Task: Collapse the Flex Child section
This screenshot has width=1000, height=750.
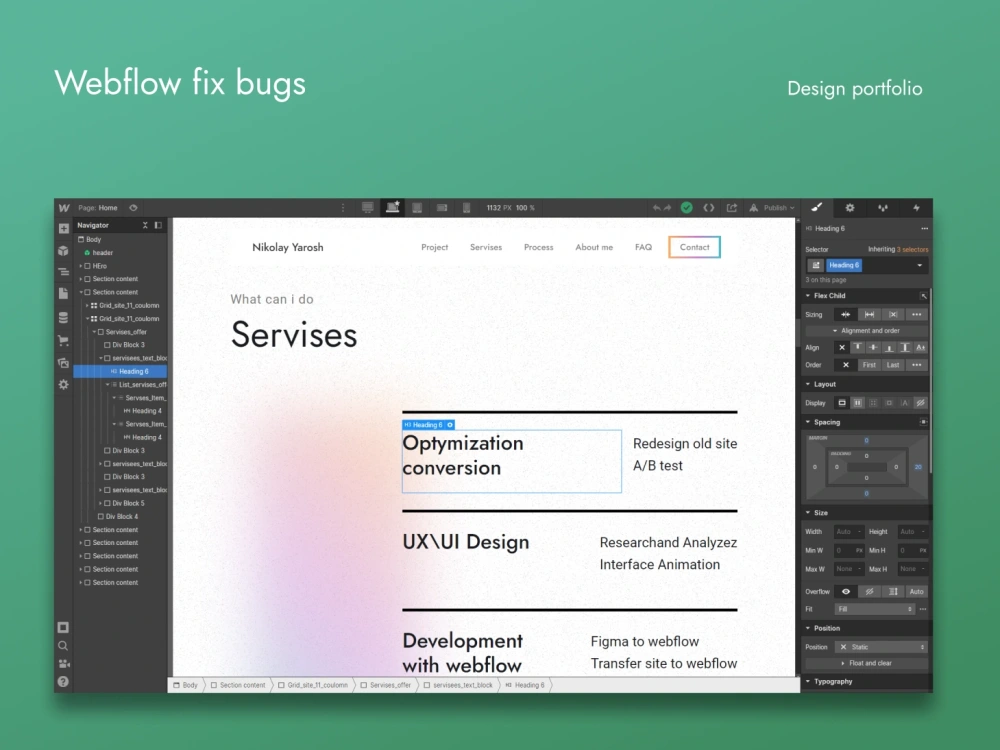Action: point(807,296)
